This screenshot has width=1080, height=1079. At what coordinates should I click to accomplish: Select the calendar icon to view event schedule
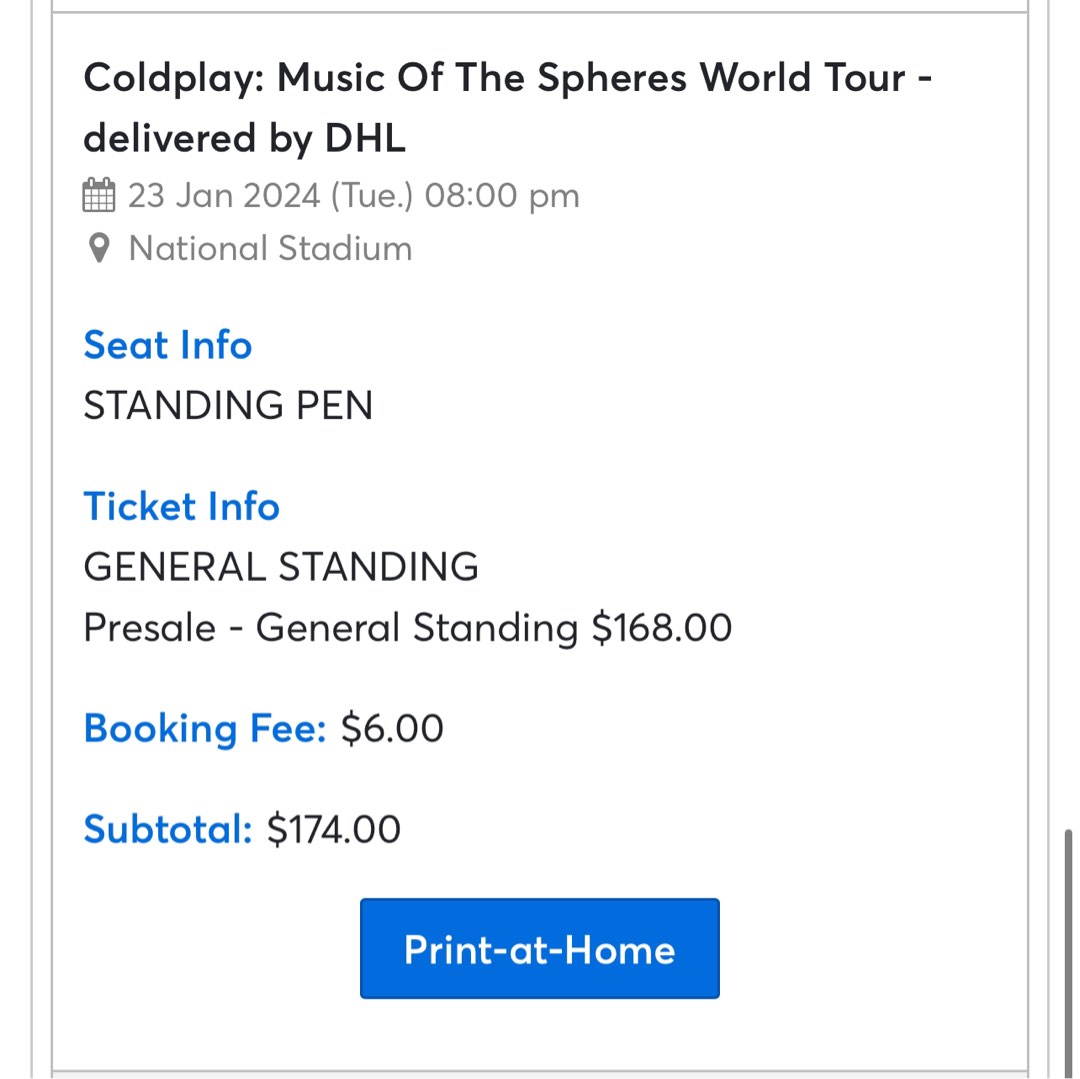(x=98, y=195)
